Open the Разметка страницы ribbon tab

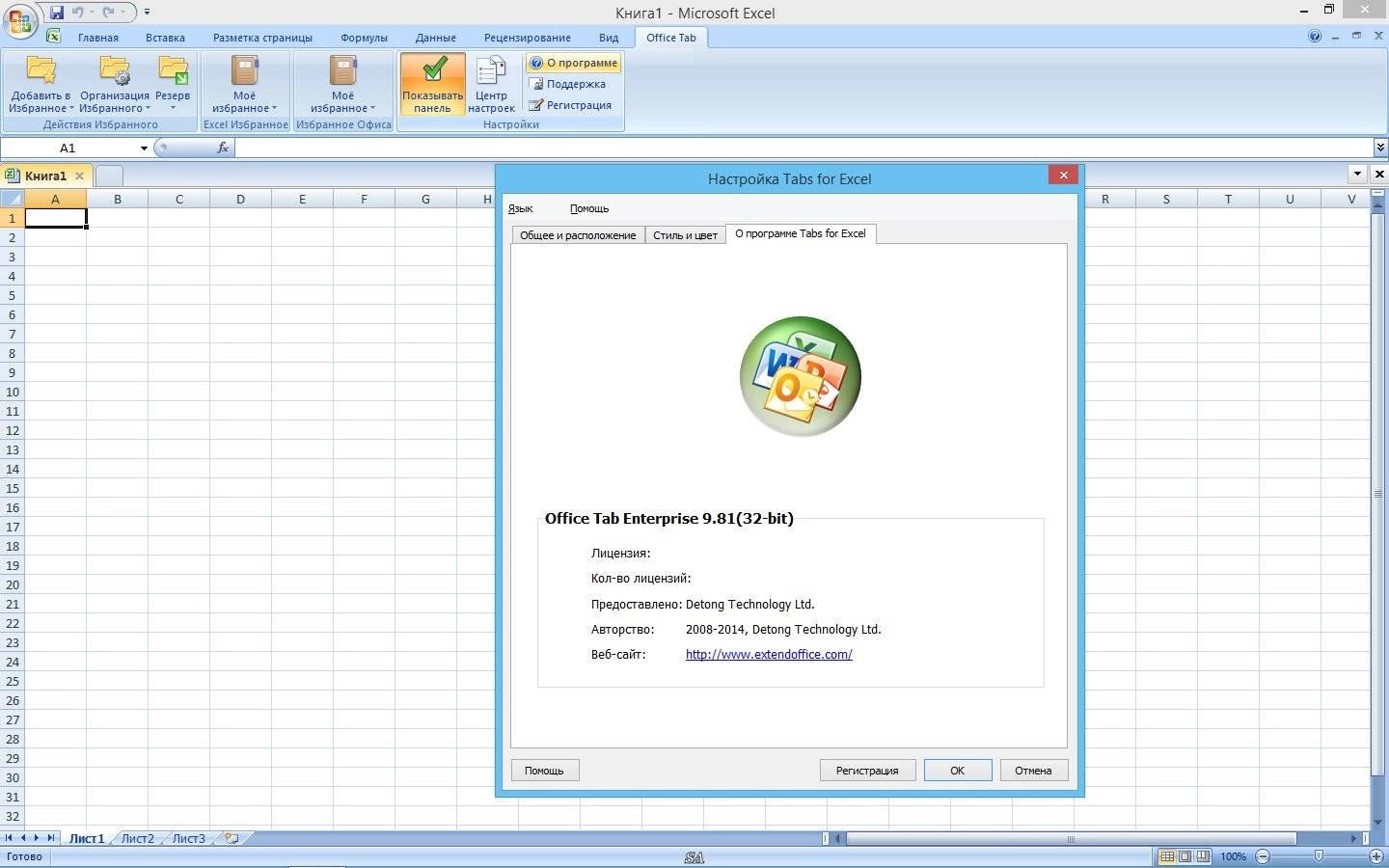point(262,38)
